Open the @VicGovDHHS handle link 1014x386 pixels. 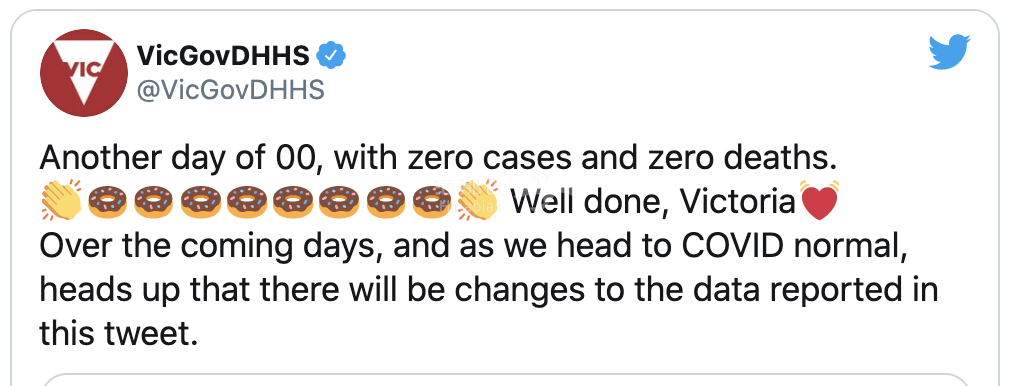tap(230, 91)
